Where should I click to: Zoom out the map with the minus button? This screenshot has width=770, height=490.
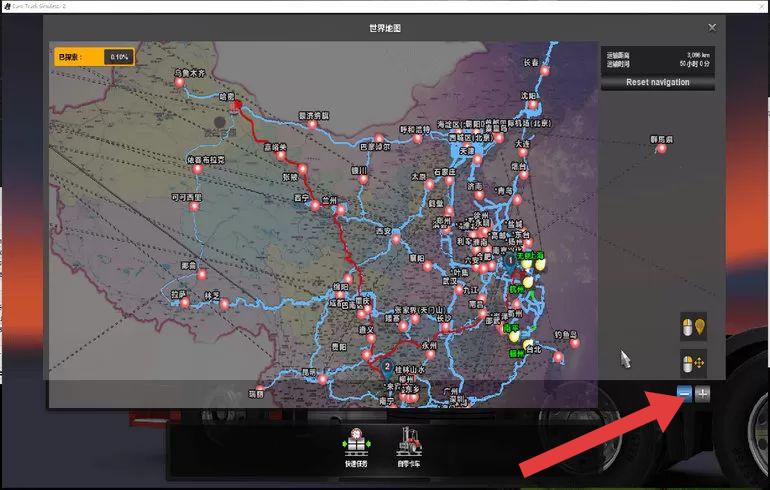click(684, 393)
